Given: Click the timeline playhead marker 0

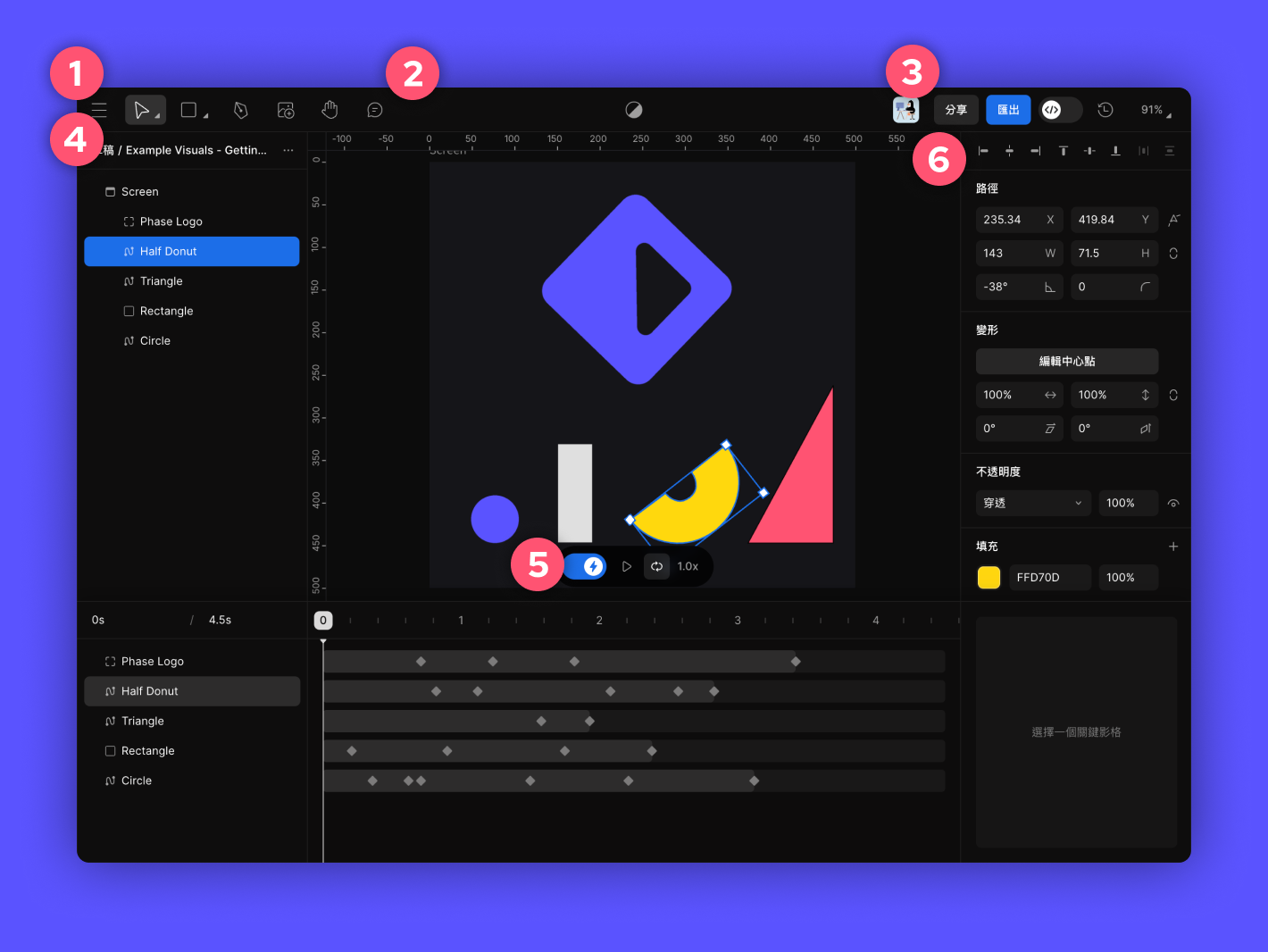Looking at the screenshot, I should (323, 620).
